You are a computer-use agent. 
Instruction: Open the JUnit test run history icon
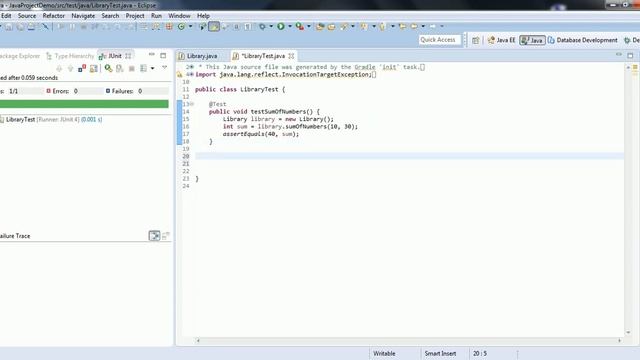(x=144, y=68)
